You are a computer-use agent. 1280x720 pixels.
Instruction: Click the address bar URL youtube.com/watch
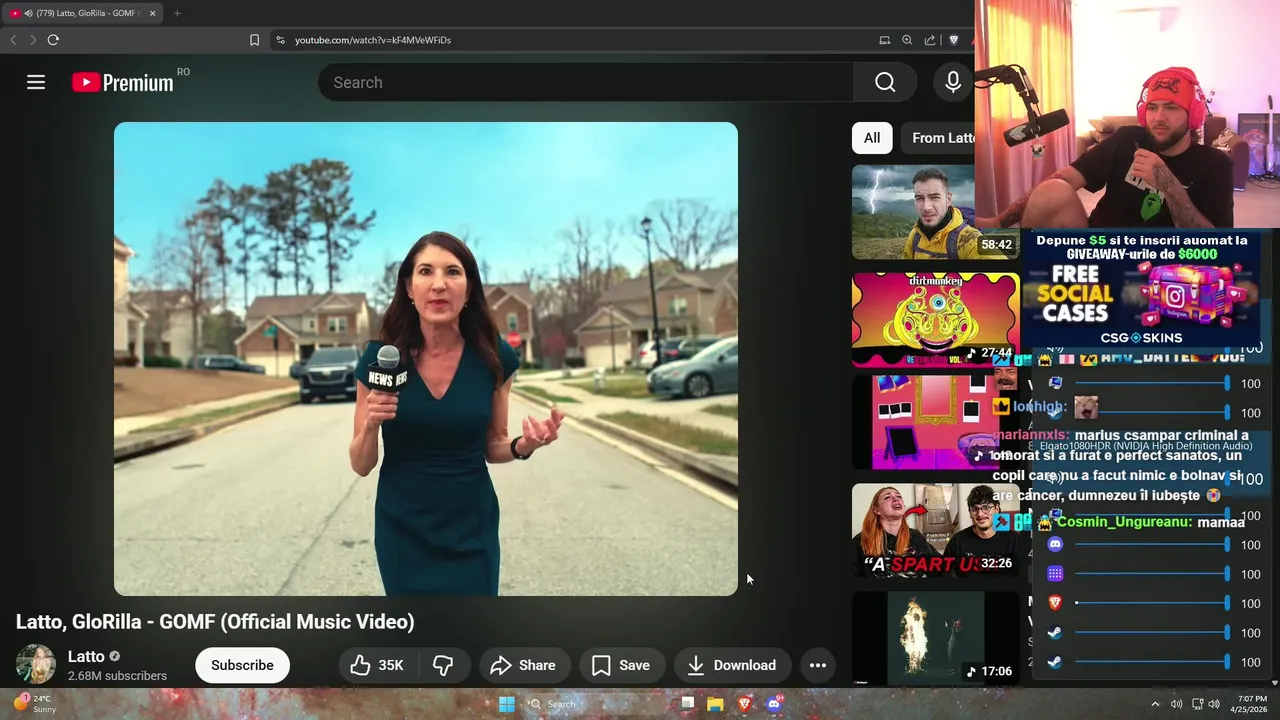[373, 40]
